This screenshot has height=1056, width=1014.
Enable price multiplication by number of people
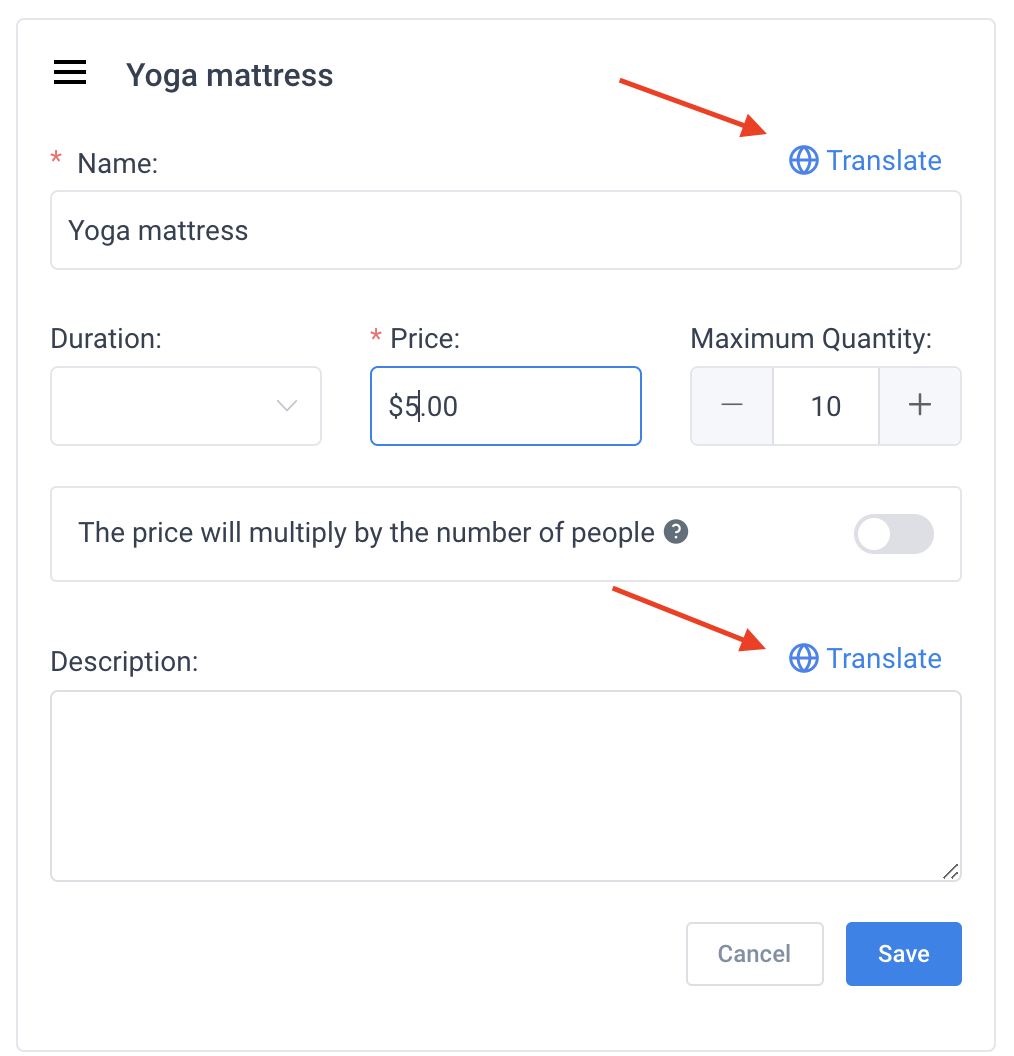(x=893, y=534)
